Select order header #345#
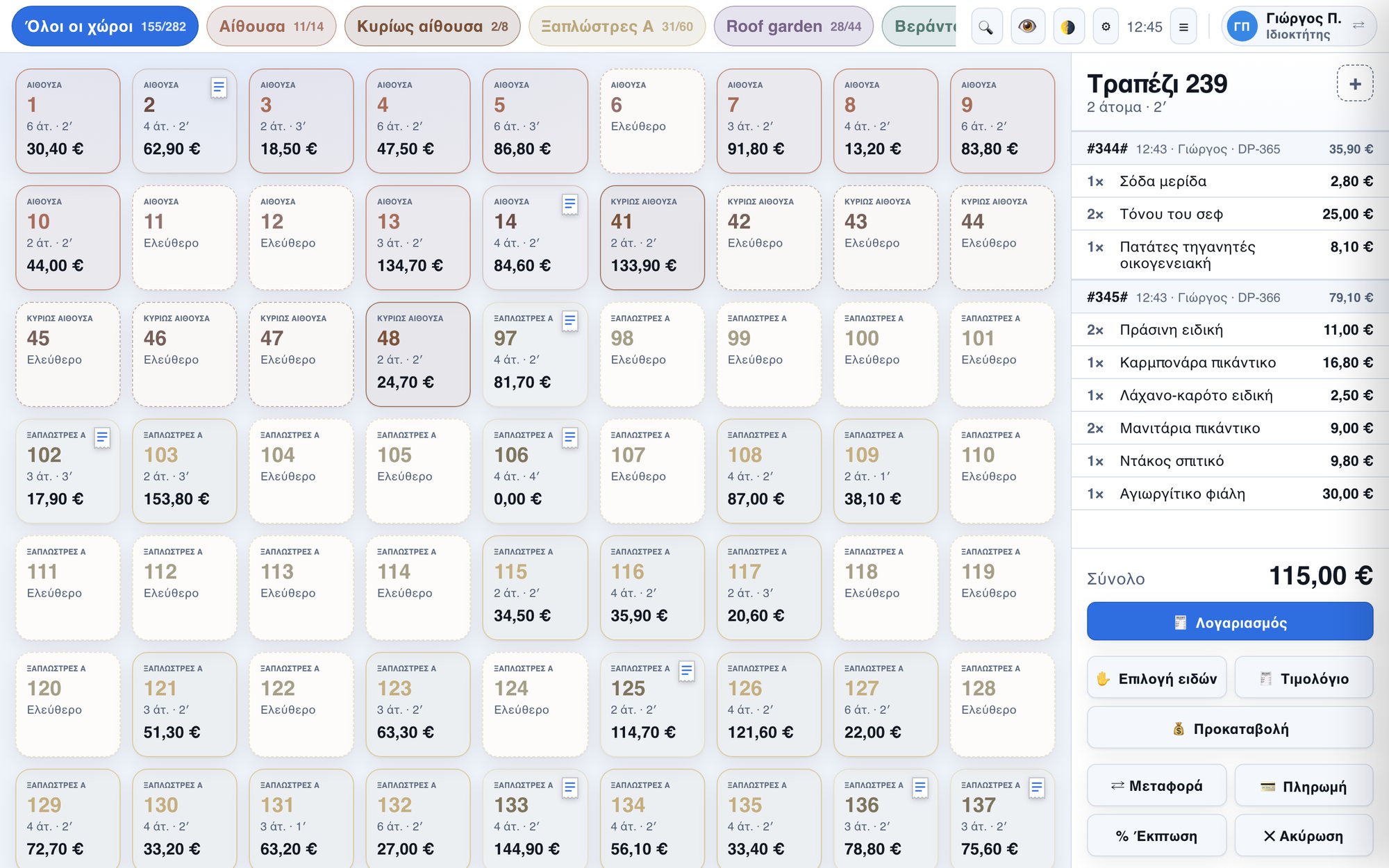Viewport: 1389px width, 868px height. 1230,297
